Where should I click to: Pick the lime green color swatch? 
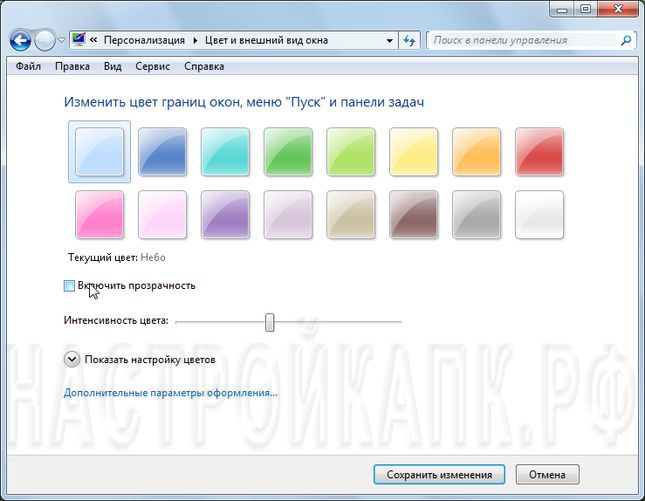pos(351,152)
